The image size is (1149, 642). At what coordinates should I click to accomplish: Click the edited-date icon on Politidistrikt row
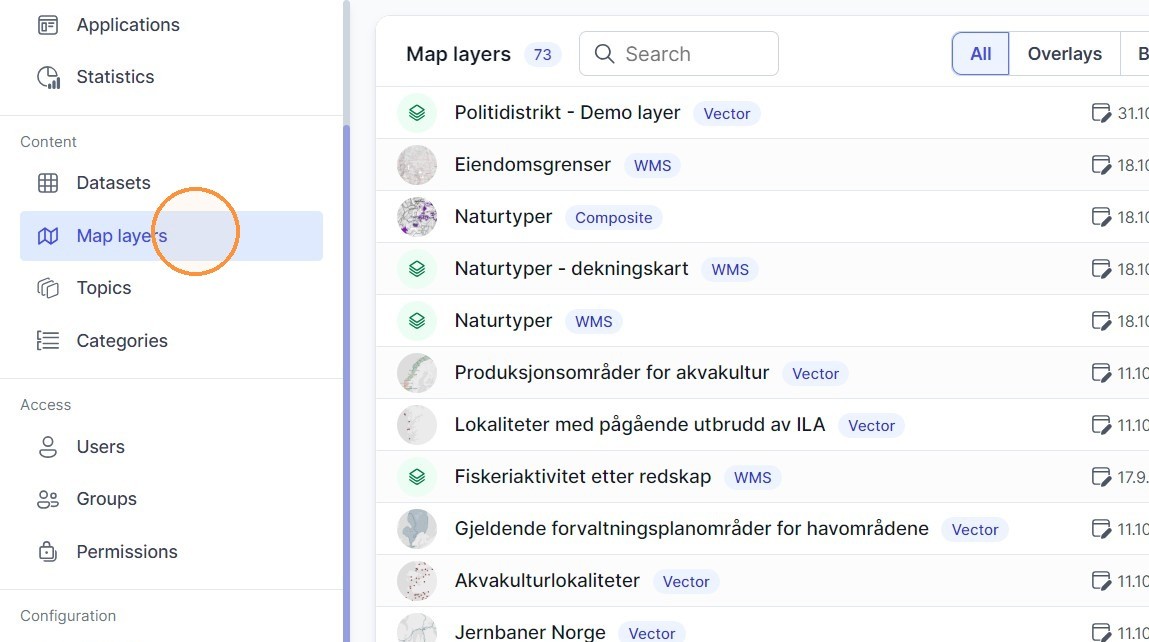(x=1101, y=113)
